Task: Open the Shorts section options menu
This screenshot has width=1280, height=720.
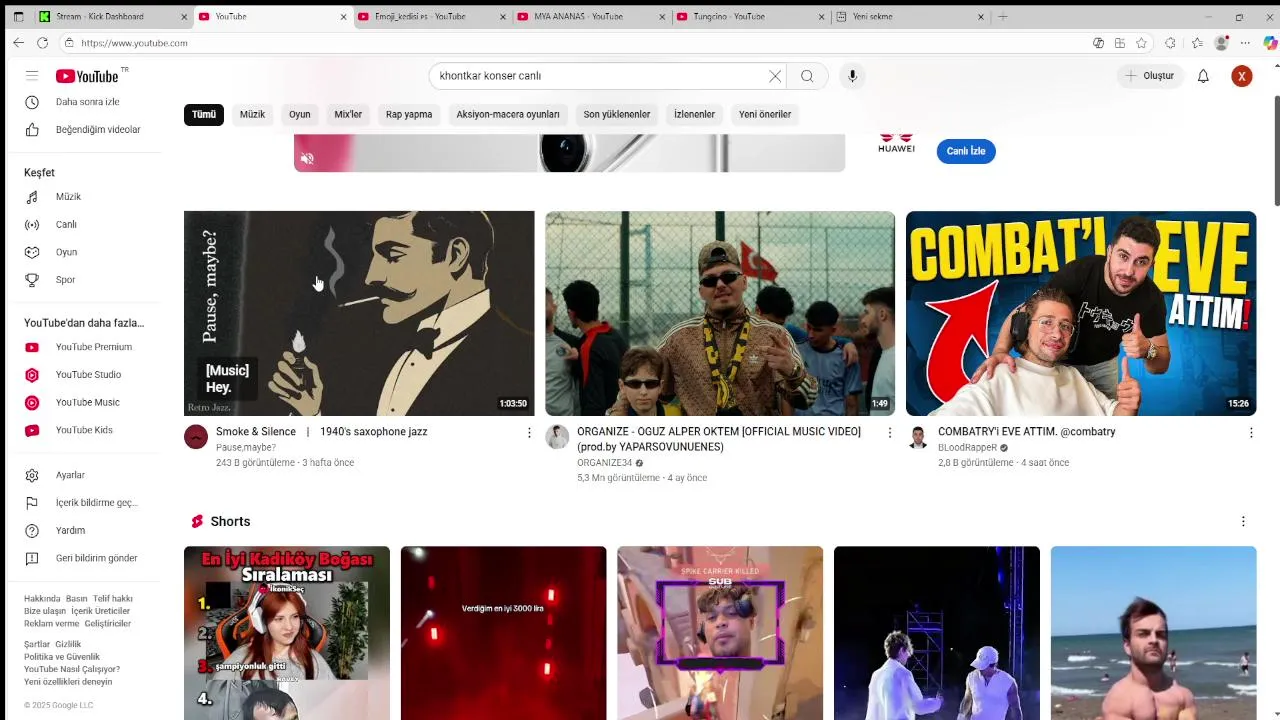Action: pyautogui.click(x=1243, y=522)
